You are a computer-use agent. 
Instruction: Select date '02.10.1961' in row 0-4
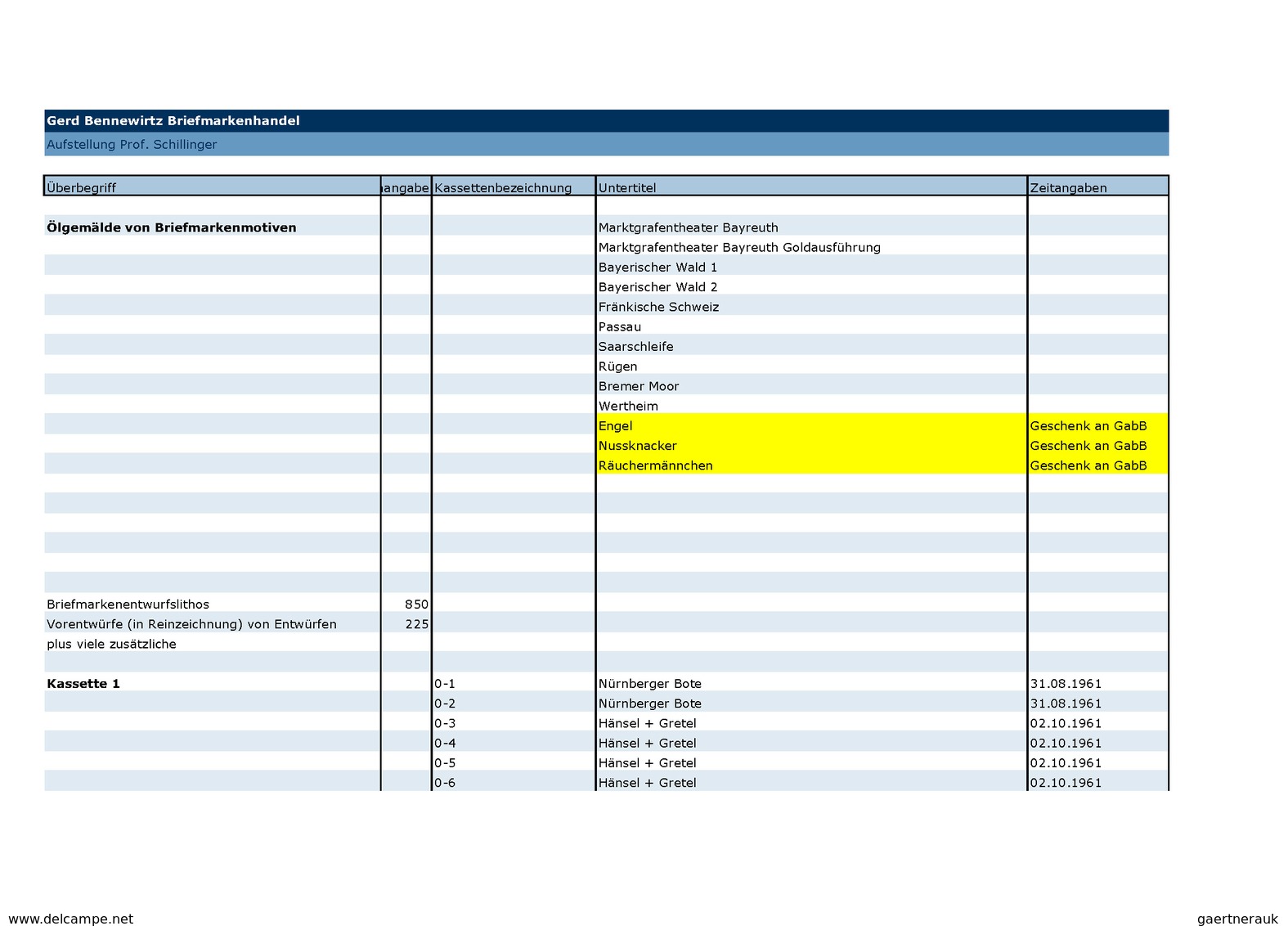(1066, 744)
